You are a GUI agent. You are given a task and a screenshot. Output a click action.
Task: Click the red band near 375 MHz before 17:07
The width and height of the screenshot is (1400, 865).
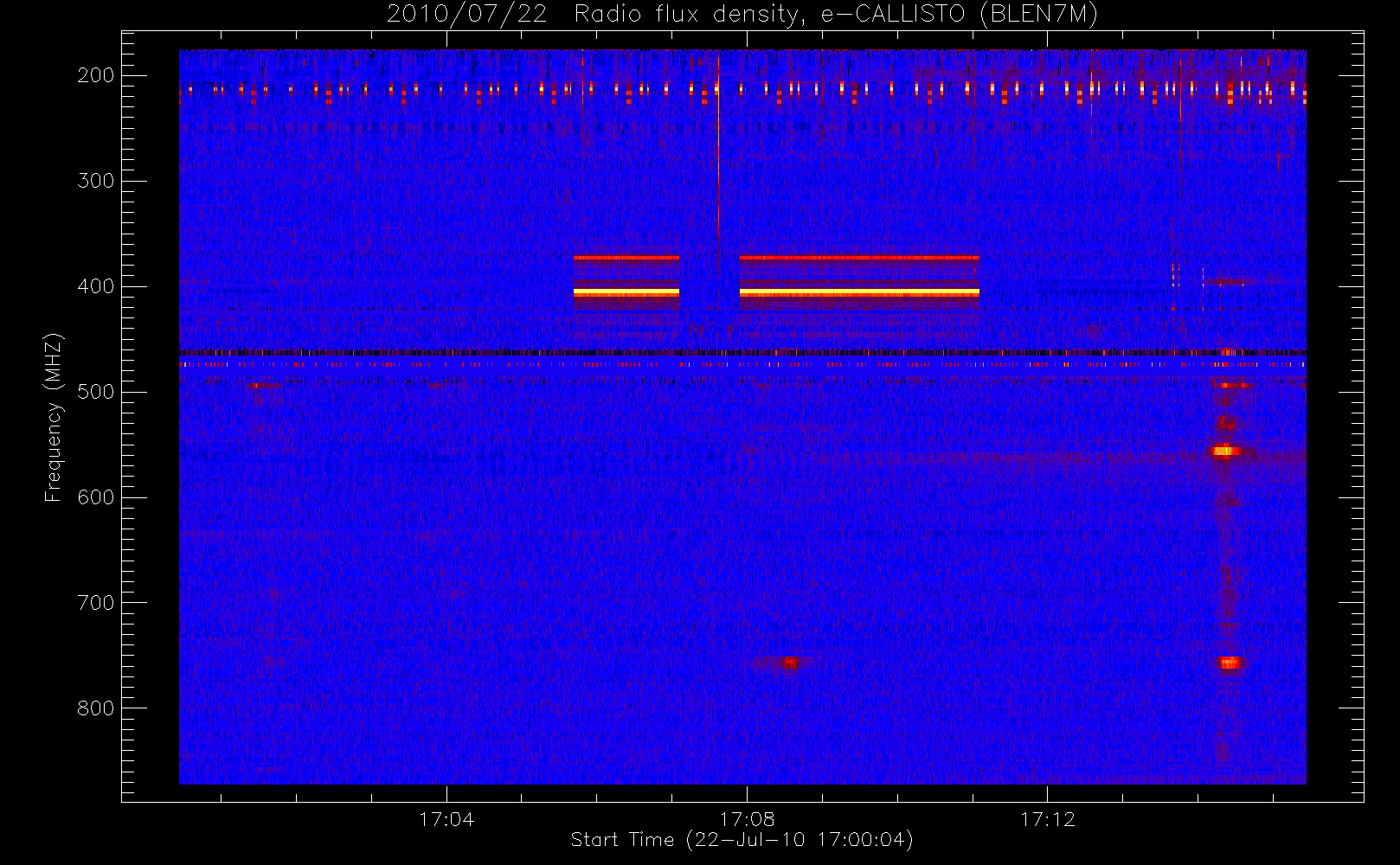pyautogui.click(x=626, y=258)
